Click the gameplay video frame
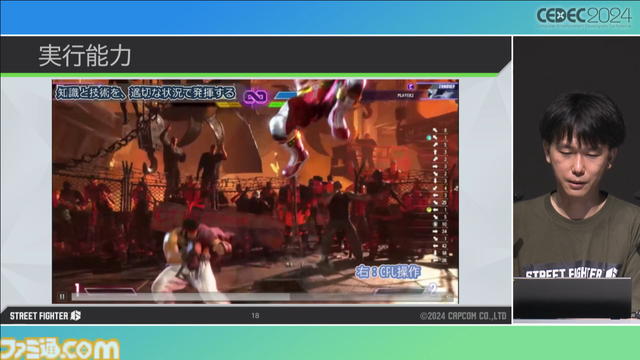The height and width of the screenshot is (360, 640). [x=255, y=191]
